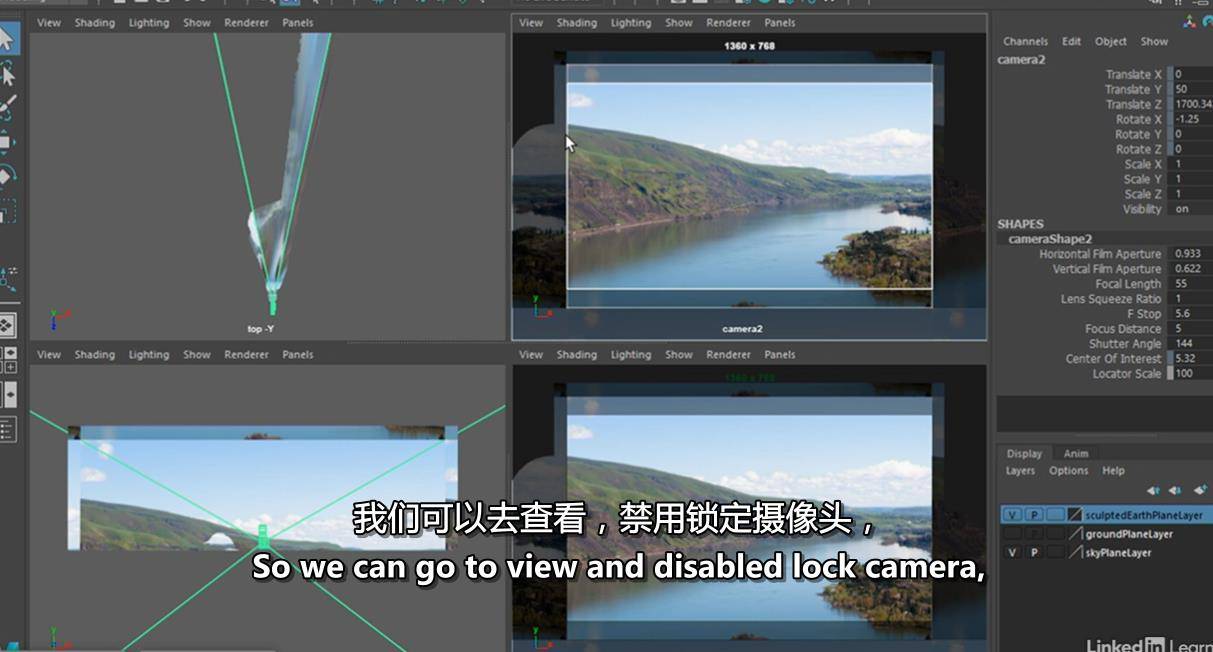Toggle display type box of skyPlaneLayer
This screenshot has height=652, width=1213.
pyautogui.click(x=1056, y=553)
